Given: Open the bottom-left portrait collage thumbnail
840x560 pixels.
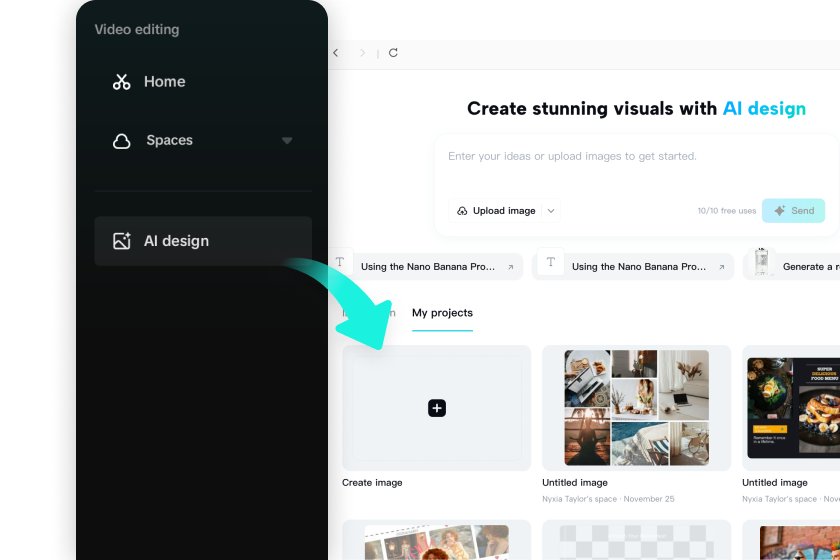Looking at the screenshot, I should pos(437,540).
